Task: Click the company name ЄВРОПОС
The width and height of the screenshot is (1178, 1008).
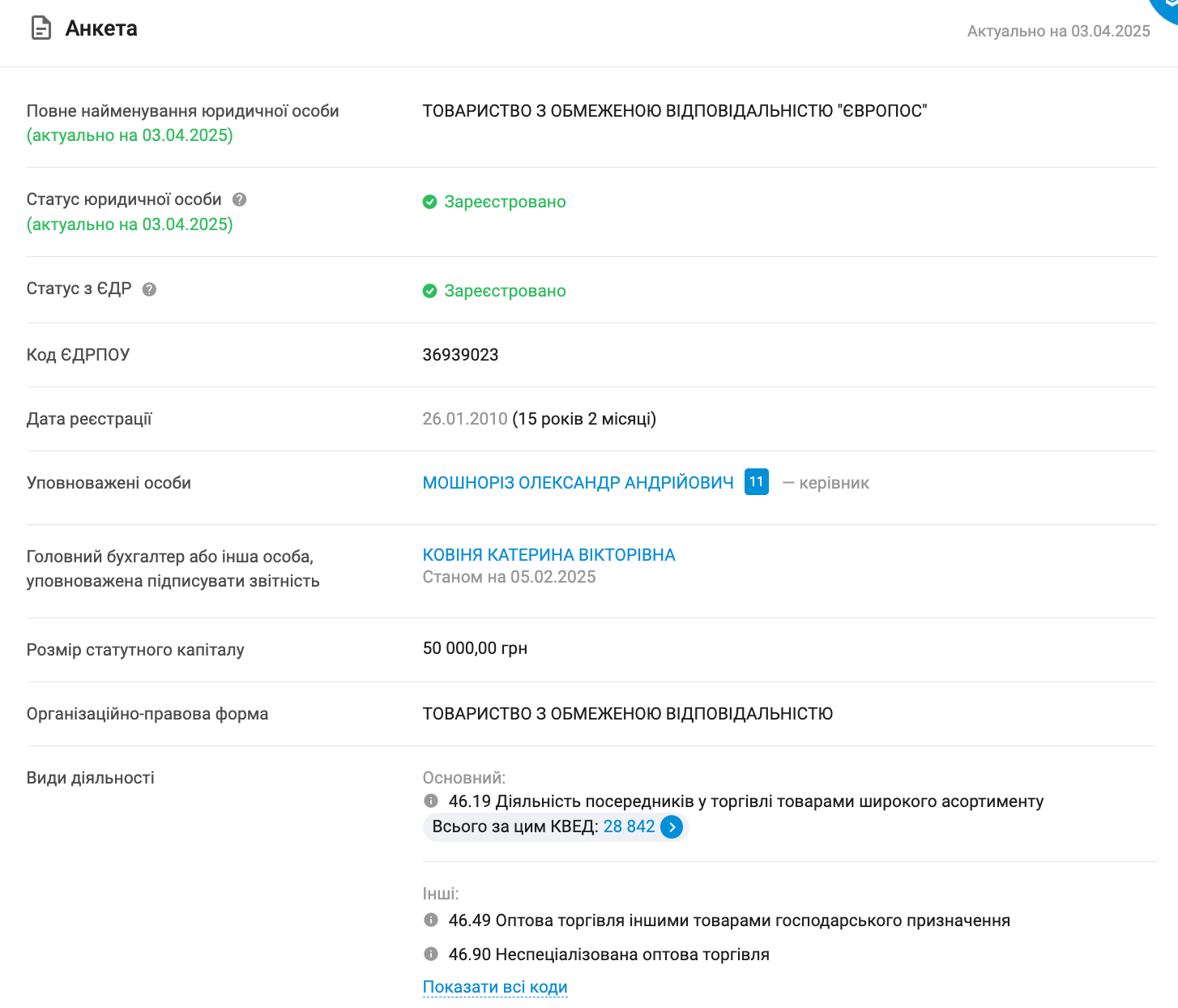Action: (x=676, y=111)
